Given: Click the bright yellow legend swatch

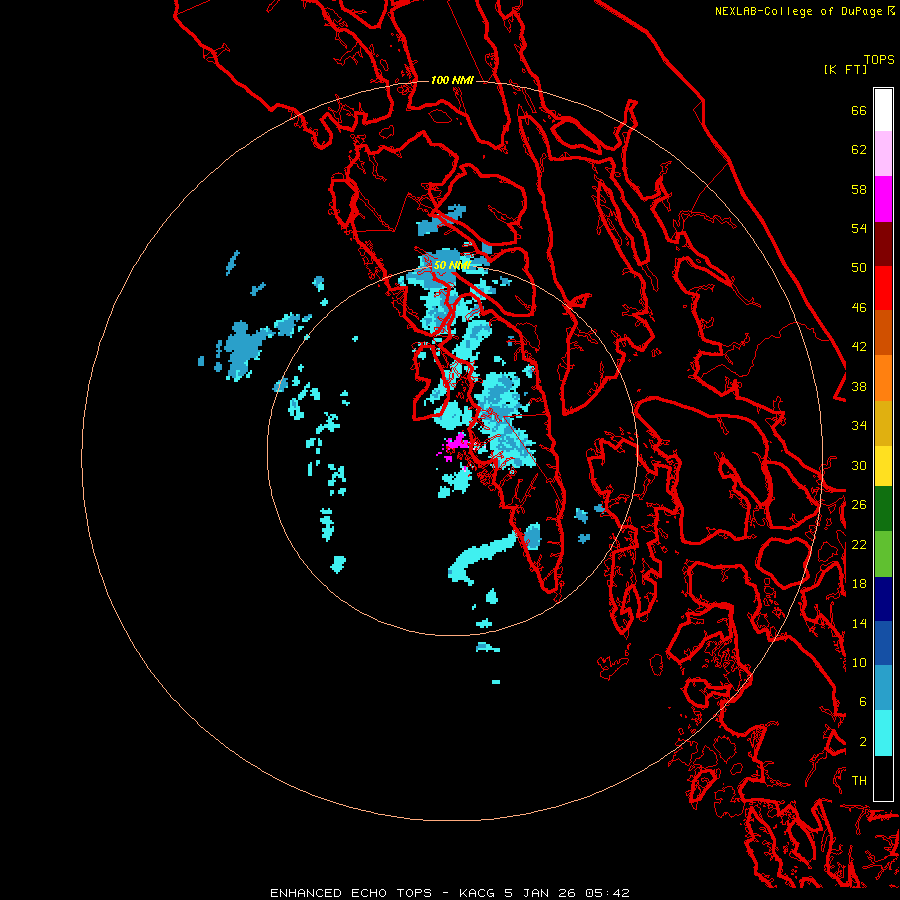Looking at the screenshot, I should tap(883, 466).
